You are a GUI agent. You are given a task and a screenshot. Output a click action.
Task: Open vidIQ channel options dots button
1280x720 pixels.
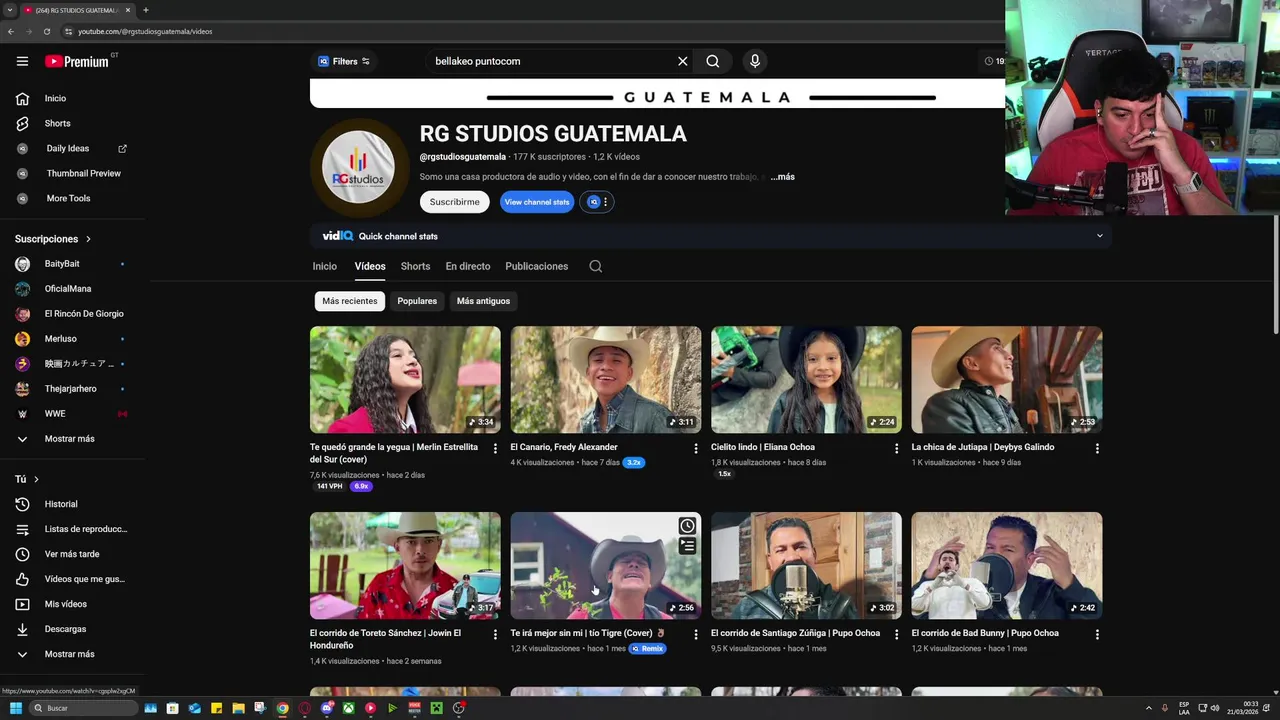598,202
